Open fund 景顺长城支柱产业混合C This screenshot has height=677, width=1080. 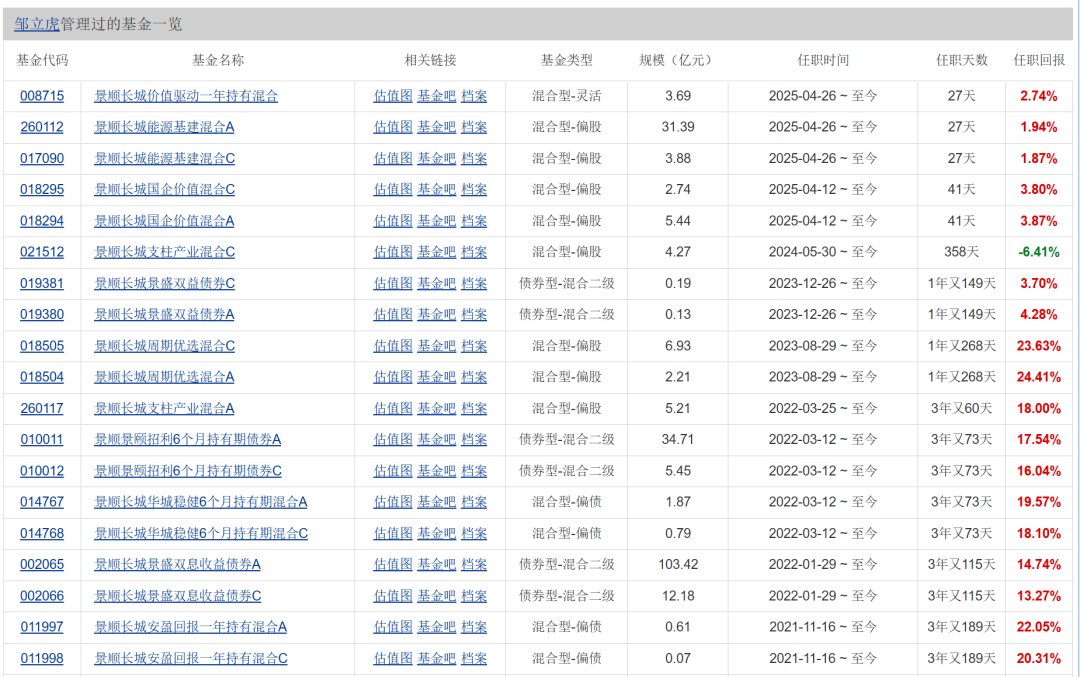165,252
